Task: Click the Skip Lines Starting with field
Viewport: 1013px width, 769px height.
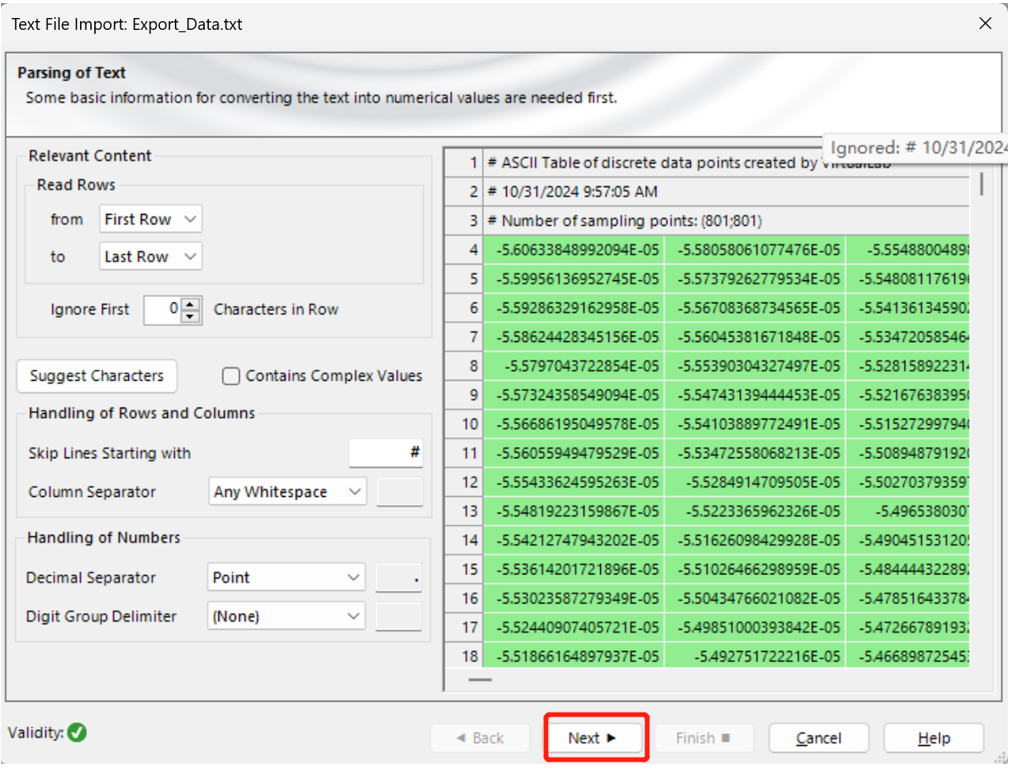Action: (x=385, y=453)
